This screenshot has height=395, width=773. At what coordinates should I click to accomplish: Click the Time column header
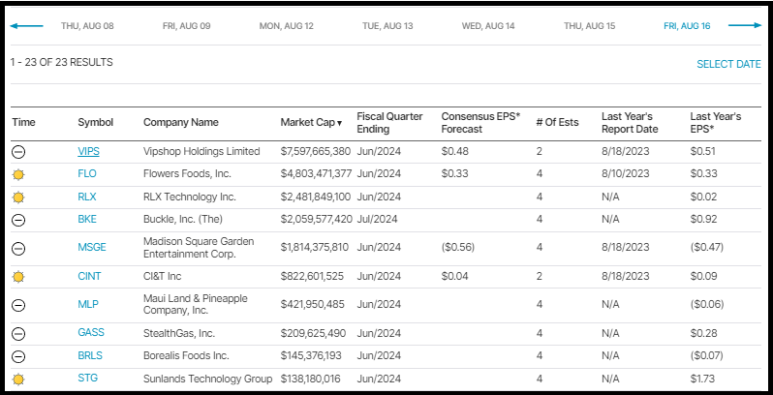click(x=24, y=122)
